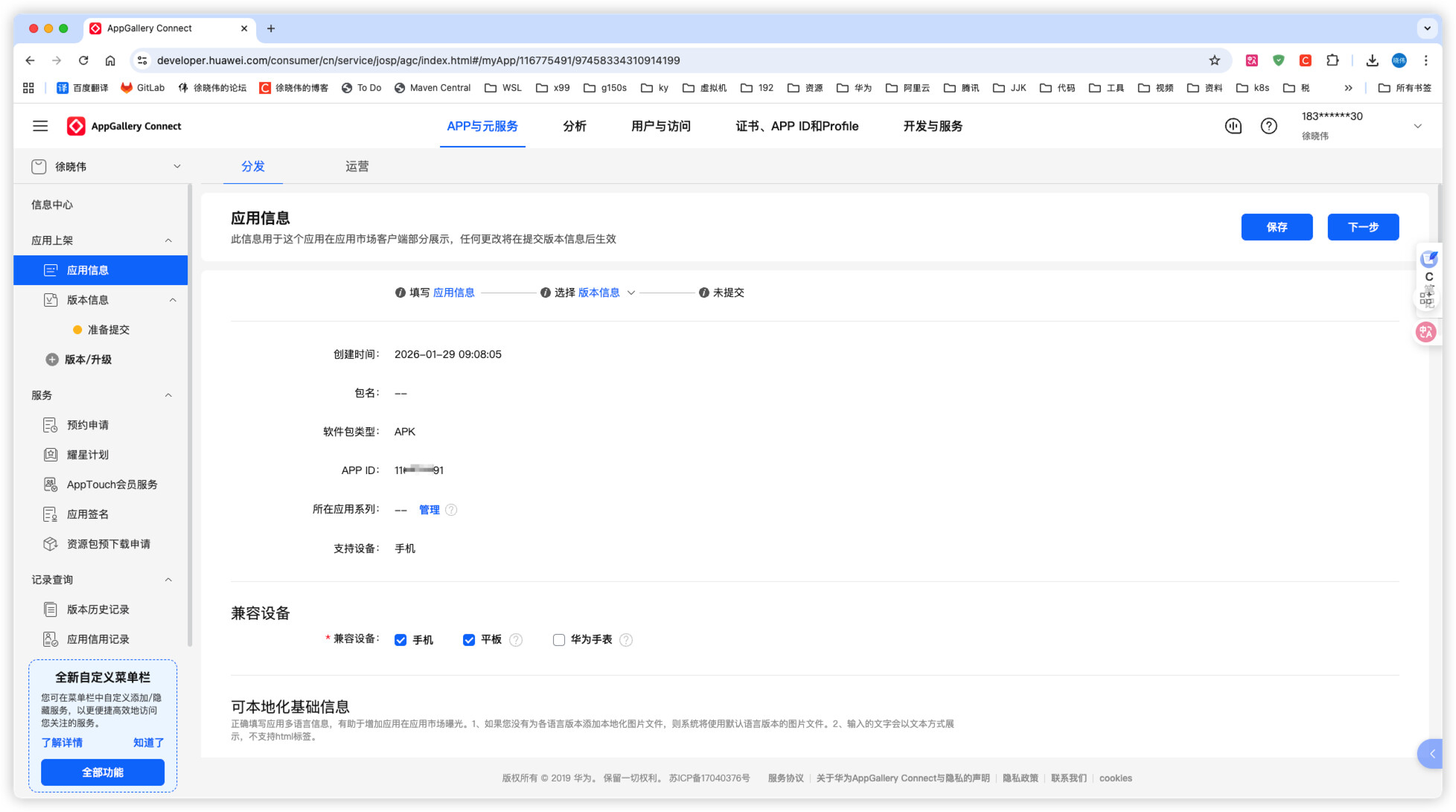Image resolution: width=1456 pixels, height=812 pixels.
Task: Collapse the 应用上架 sidebar section
Action: tap(168, 240)
